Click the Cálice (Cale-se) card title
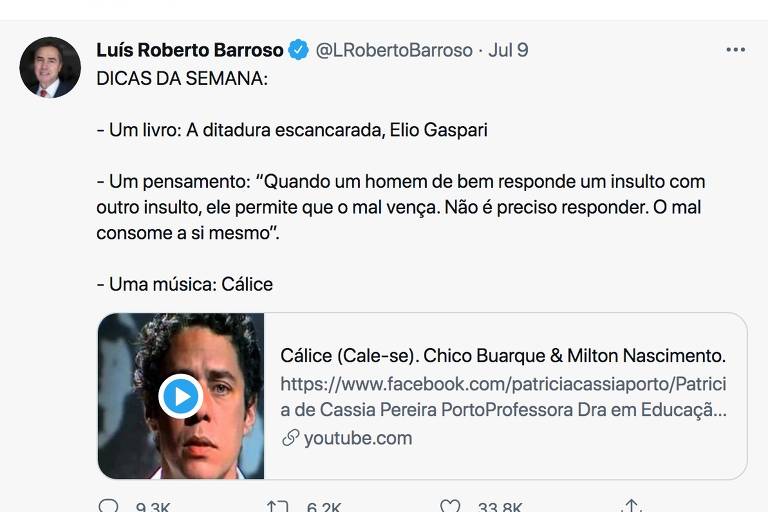Screen dimensions: 768x512 502,356
